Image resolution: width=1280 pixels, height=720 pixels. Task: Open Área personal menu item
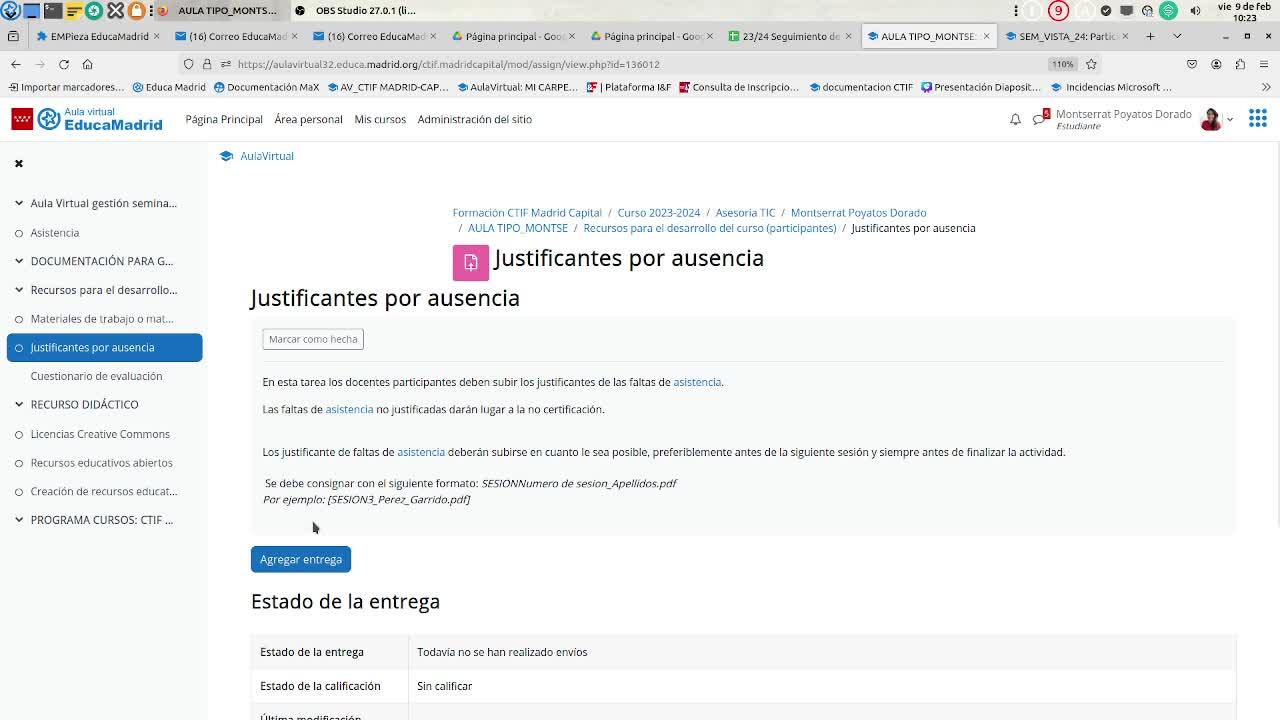(x=308, y=119)
